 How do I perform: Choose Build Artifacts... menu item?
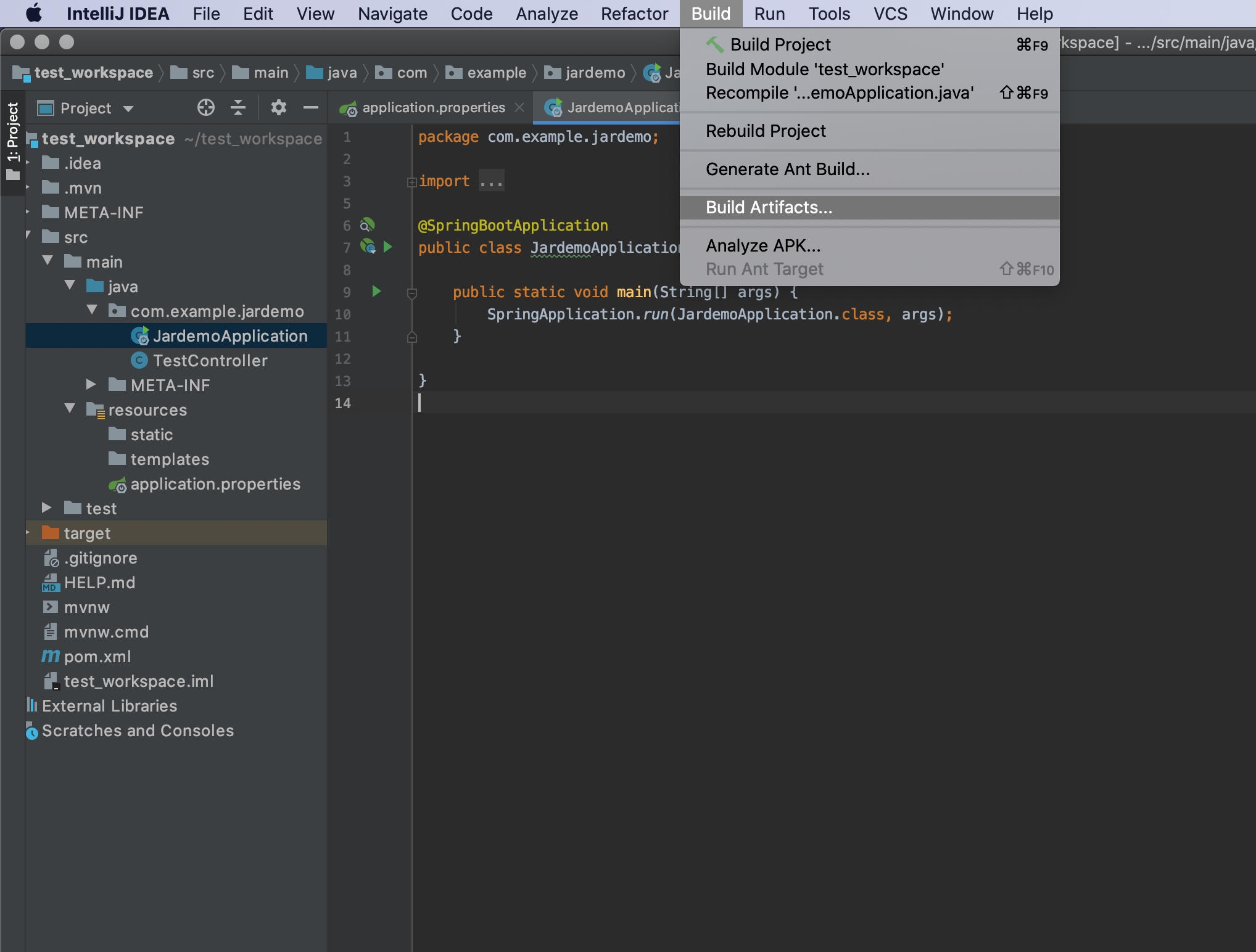pos(869,208)
